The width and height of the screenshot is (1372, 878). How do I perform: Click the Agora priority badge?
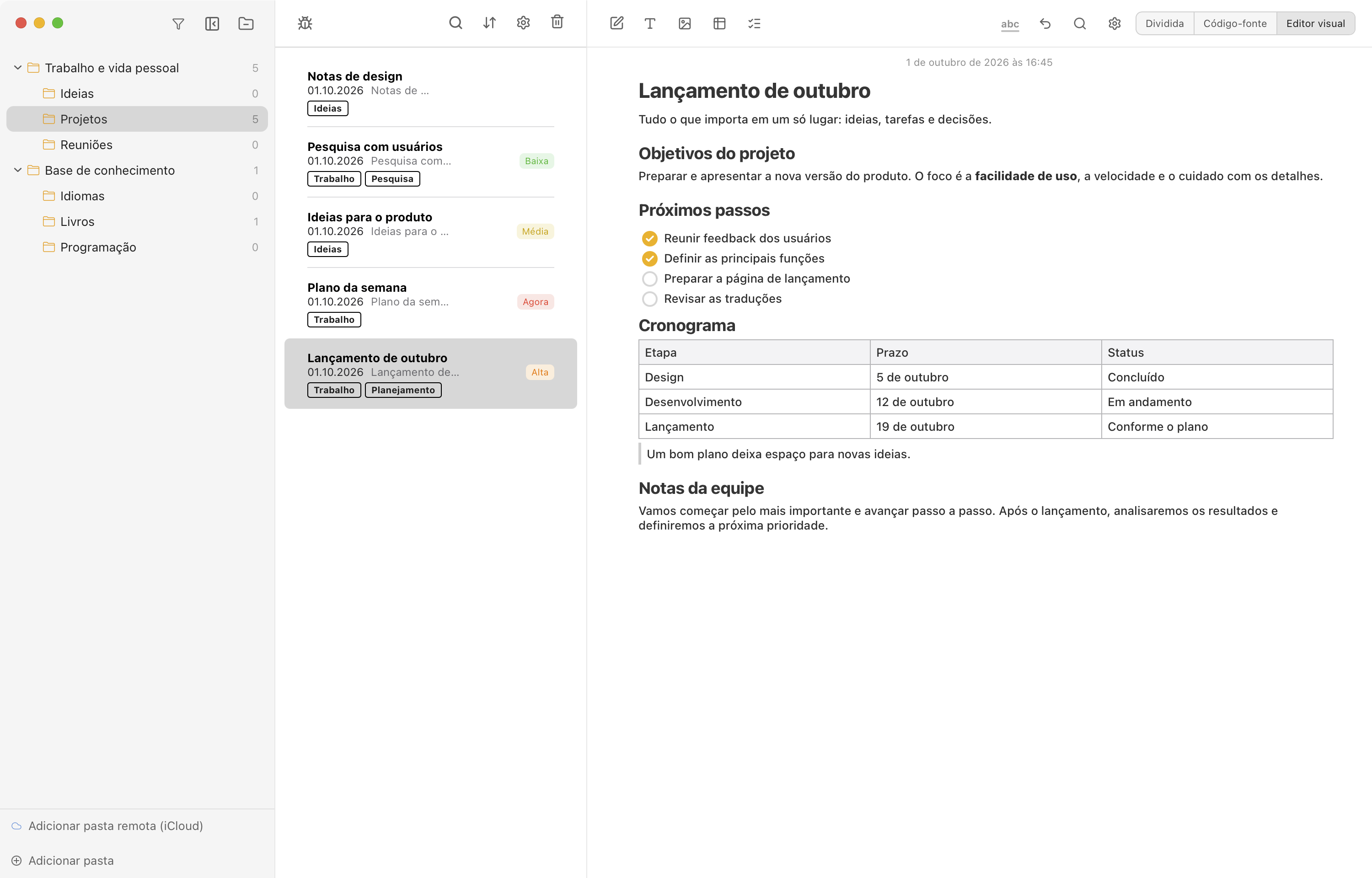[x=535, y=302]
